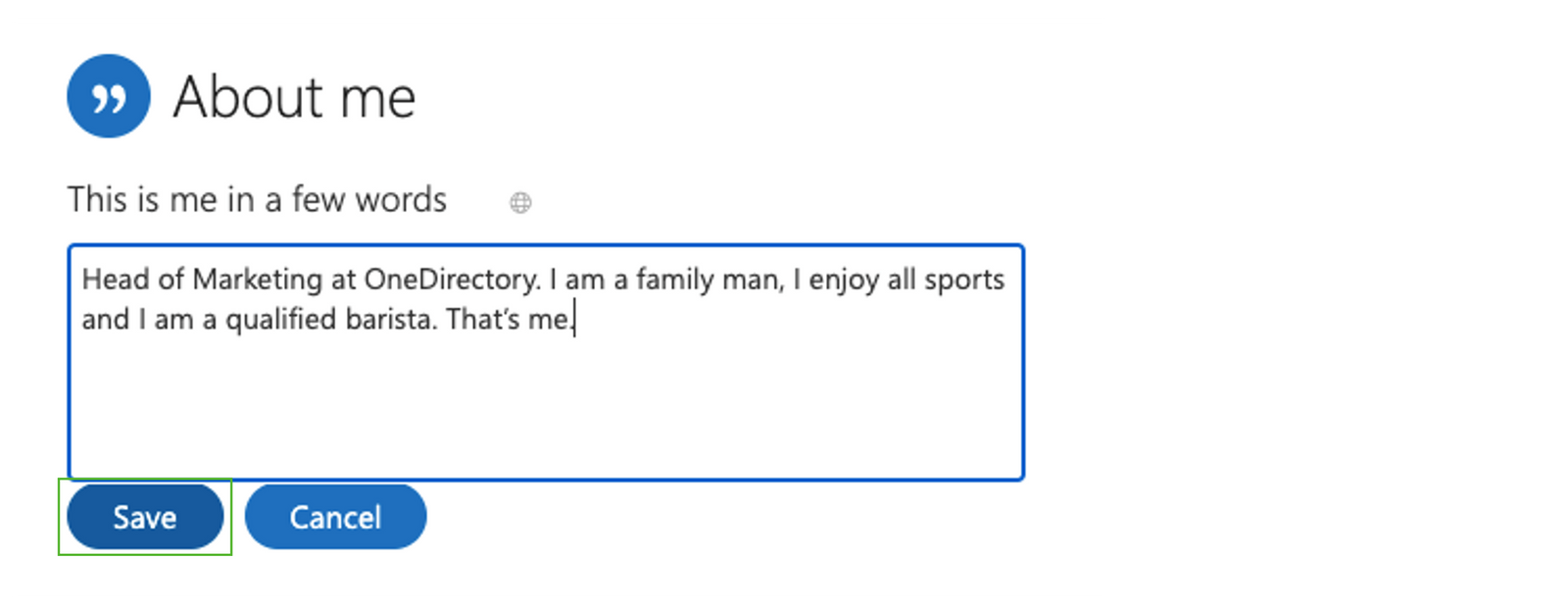Click the quote icon beside the About me heading
Viewport: 1568px width, 608px height.
[x=108, y=94]
